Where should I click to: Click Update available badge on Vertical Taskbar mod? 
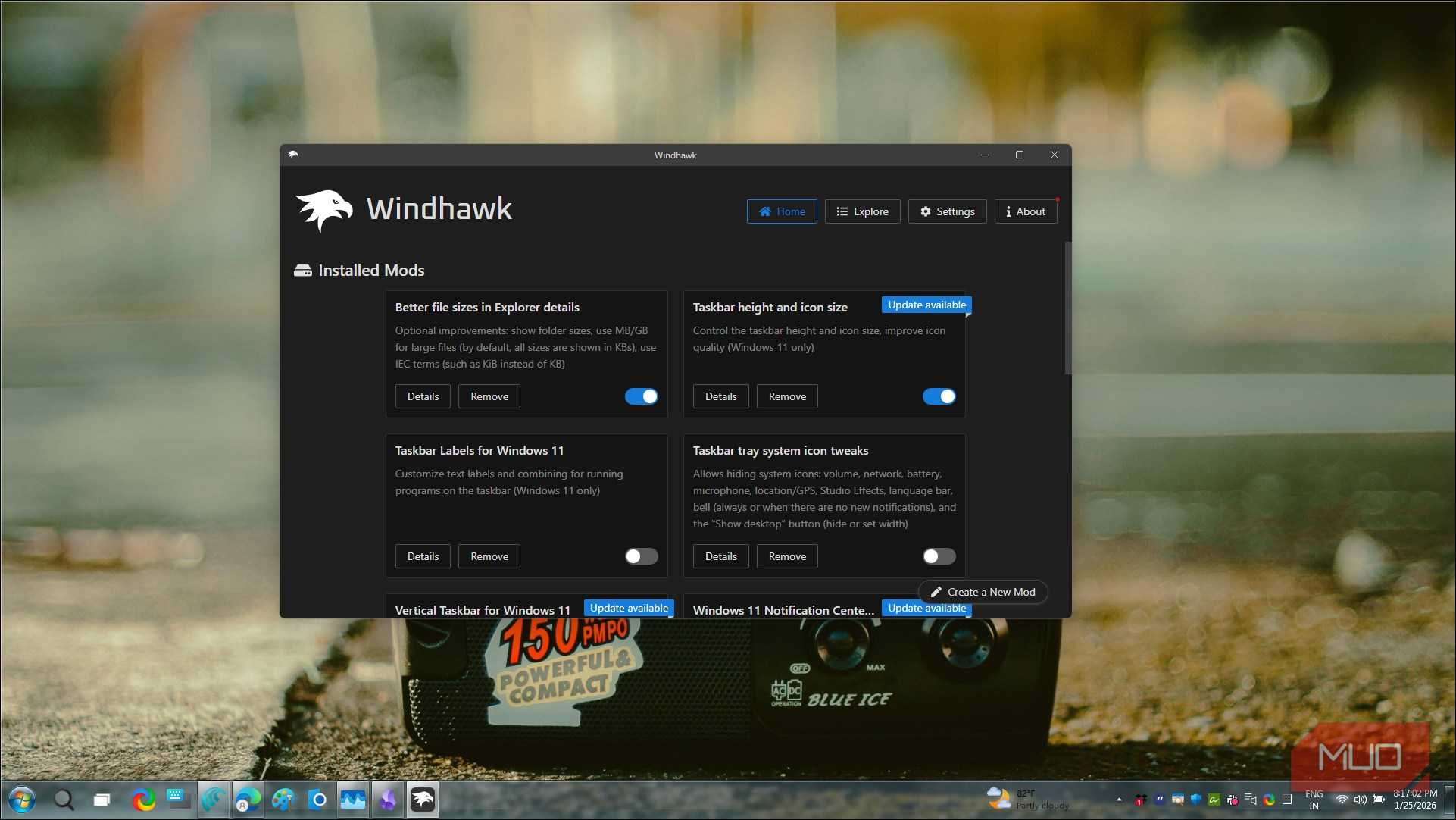coord(629,608)
